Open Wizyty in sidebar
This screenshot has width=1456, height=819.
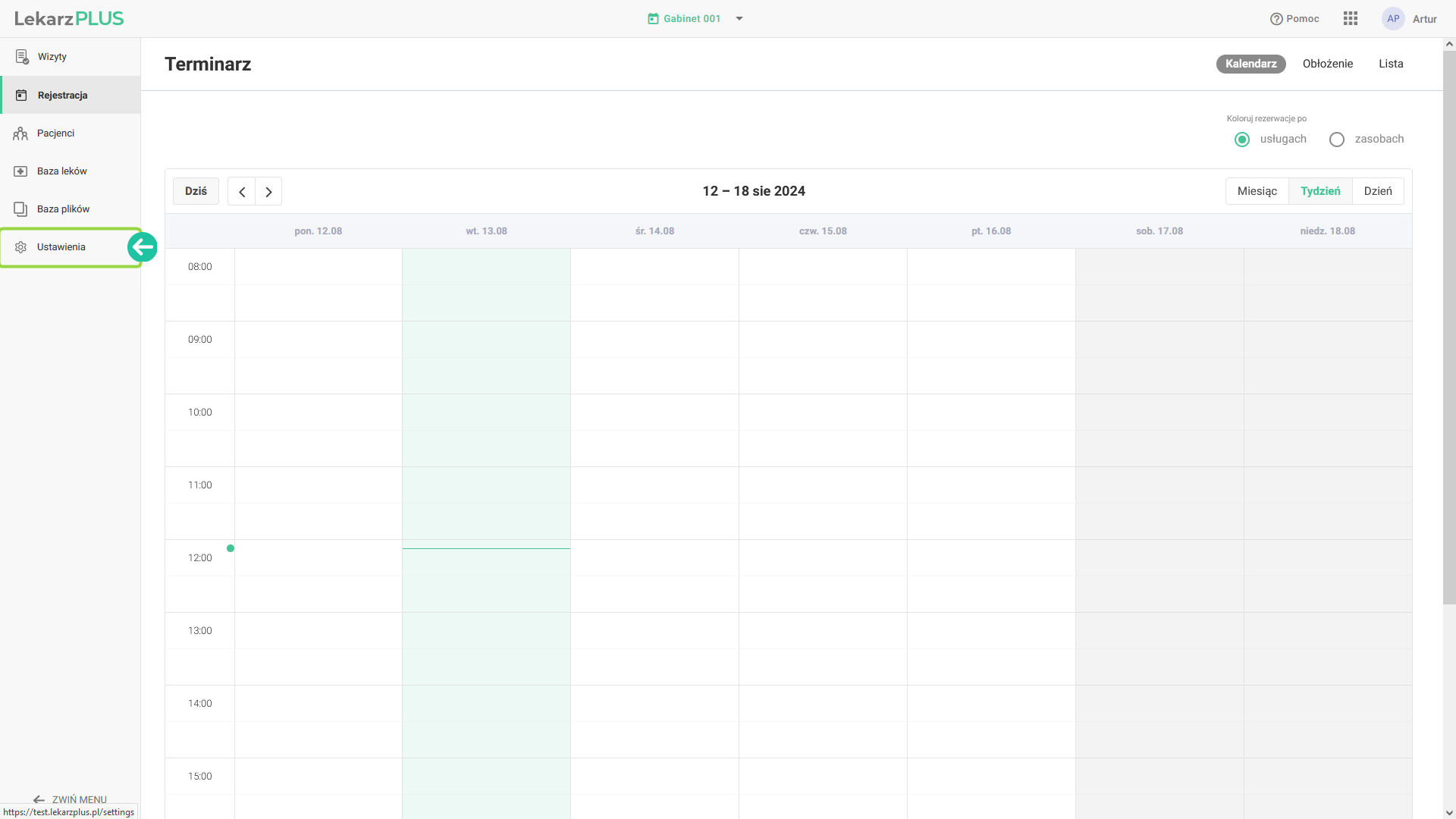point(71,57)
